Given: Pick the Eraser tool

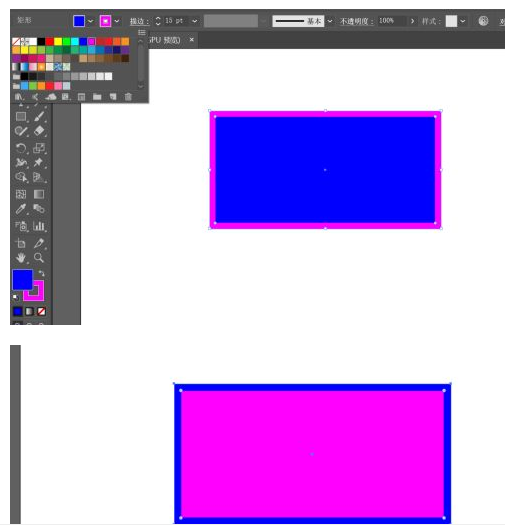Looking at the screenshot, I should pos(39,131).
